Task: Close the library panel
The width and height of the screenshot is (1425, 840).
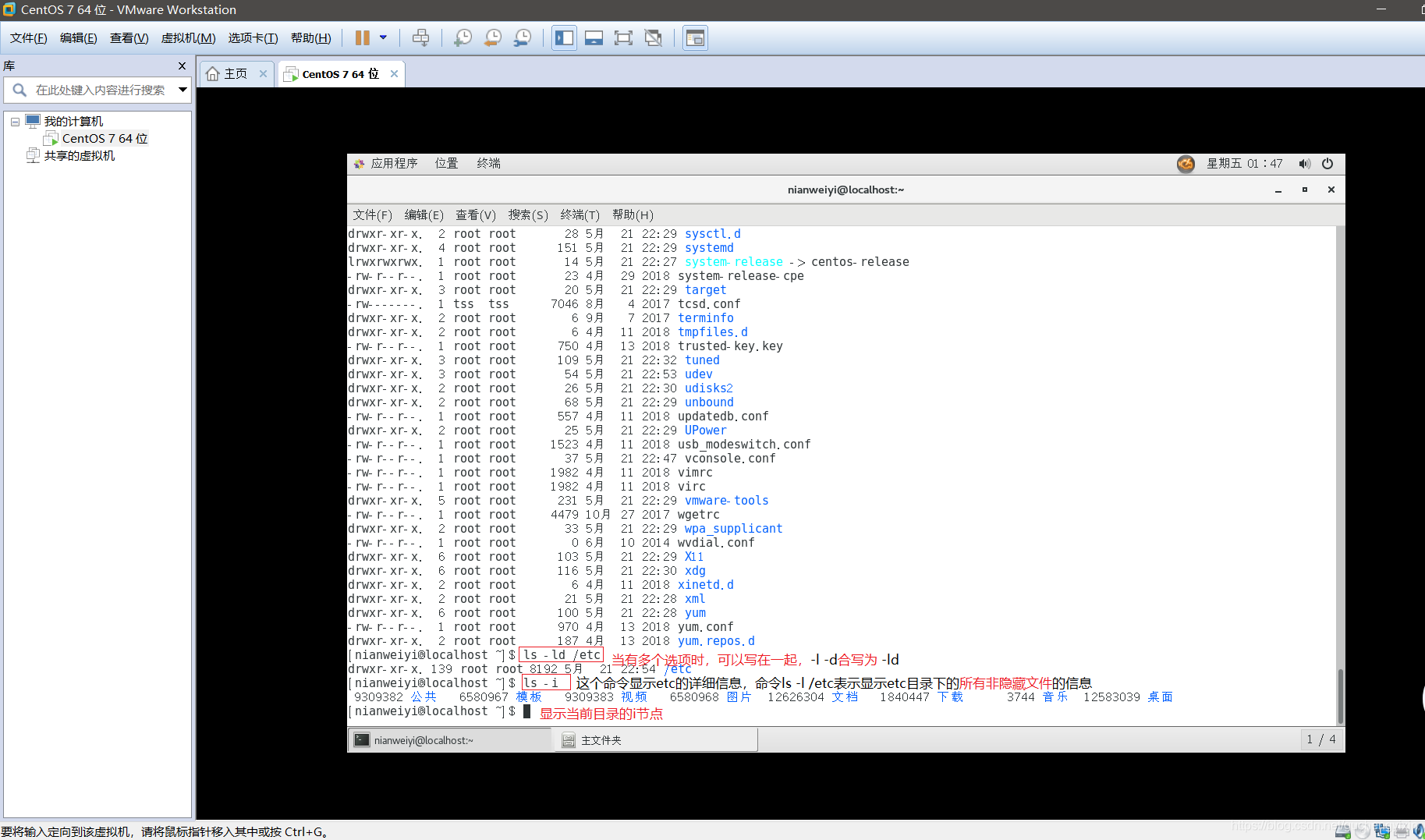Action: [x=182, y=66]
